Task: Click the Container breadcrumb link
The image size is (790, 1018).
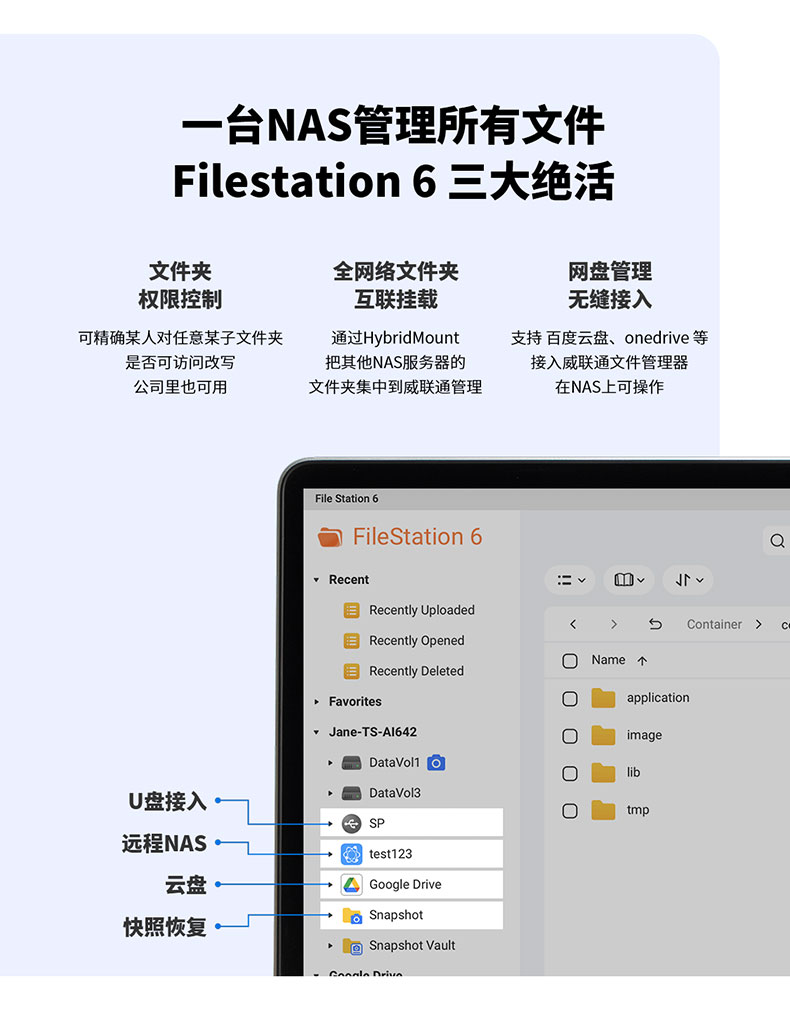Action: (714, 624)
